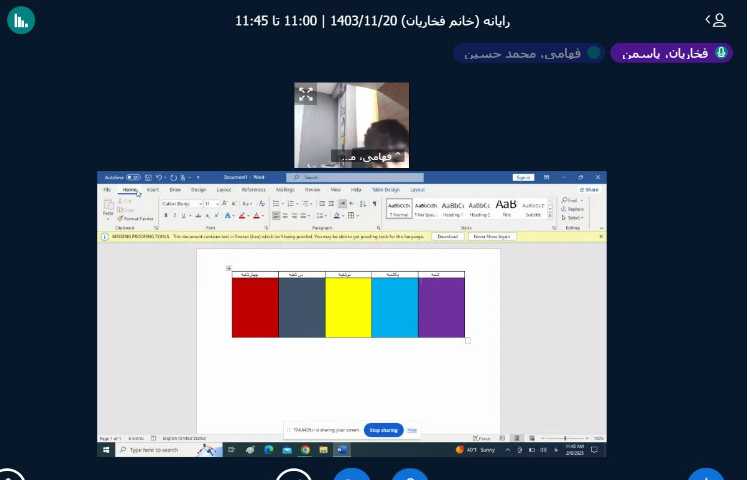750x480 pixels.
Task: Select the Heading 1 style
Action: (452, 208)
